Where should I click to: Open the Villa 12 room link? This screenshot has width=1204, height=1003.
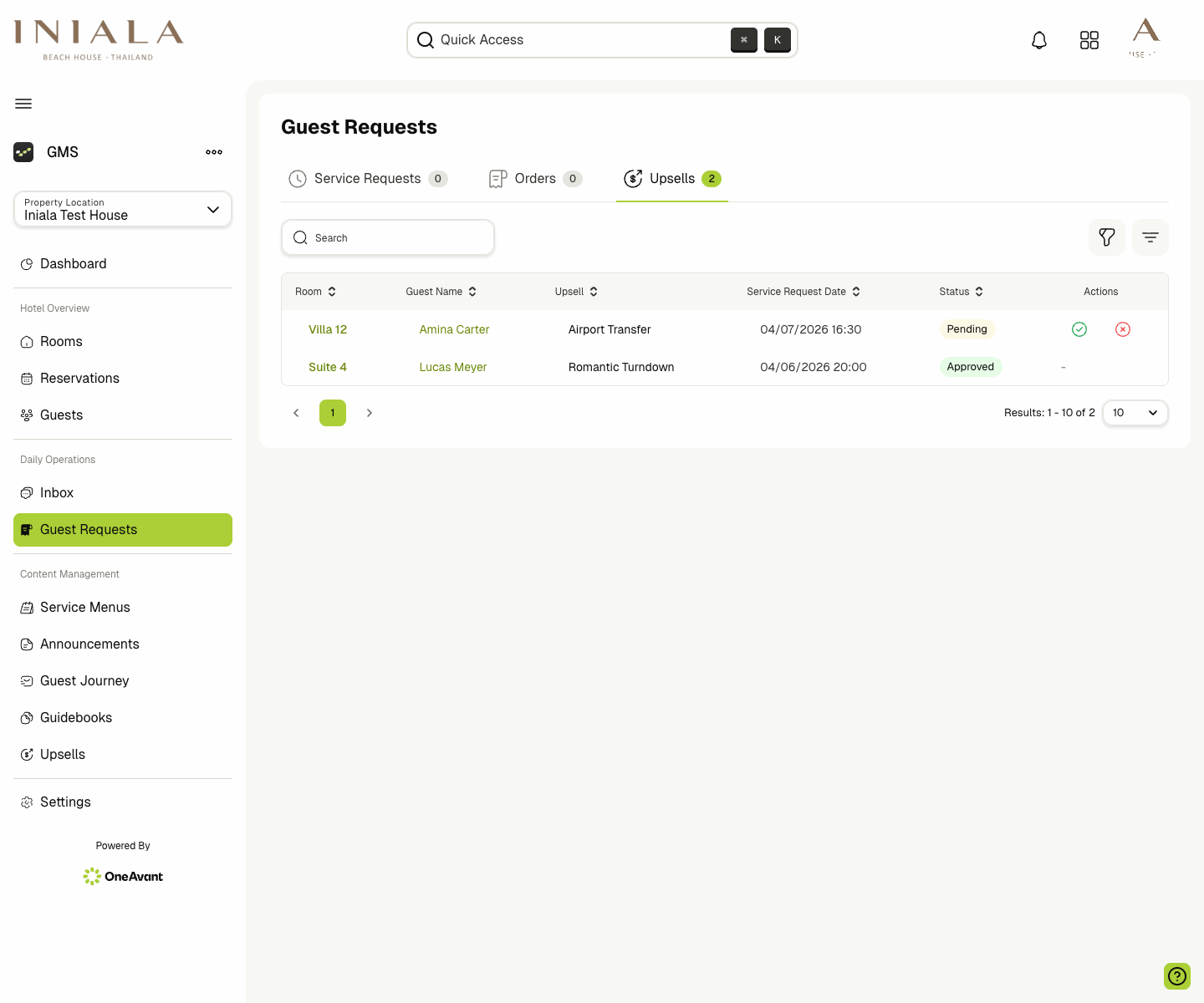[x=328, y=329]
